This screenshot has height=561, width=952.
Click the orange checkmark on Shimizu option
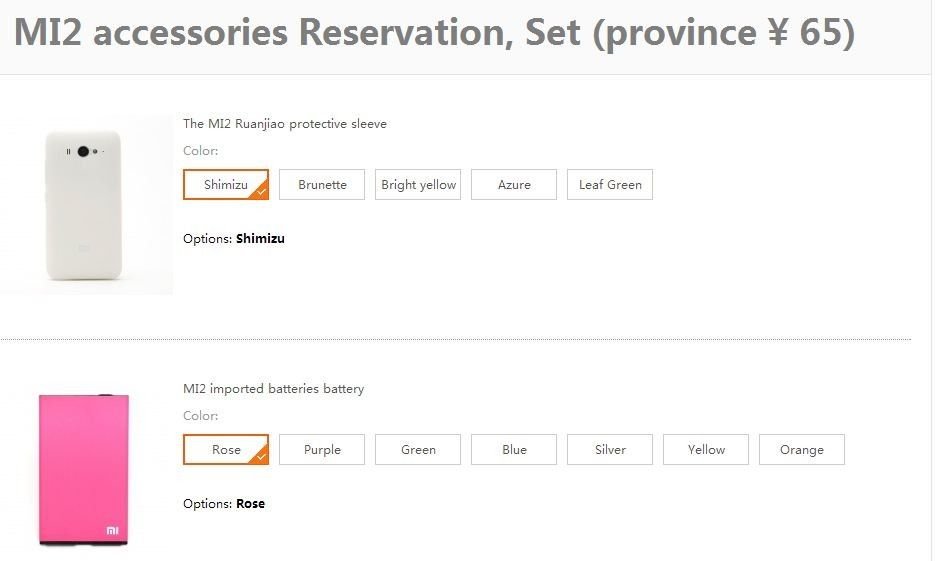point(262,192)
